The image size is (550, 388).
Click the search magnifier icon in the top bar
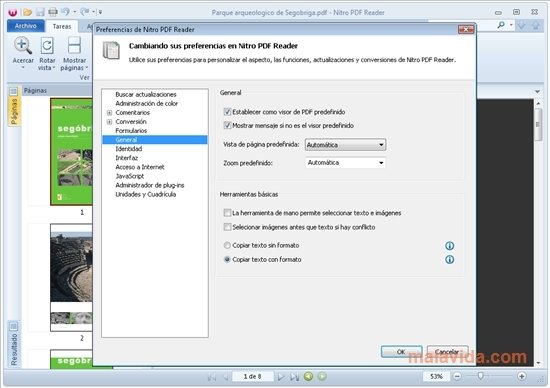coord(501,25)
